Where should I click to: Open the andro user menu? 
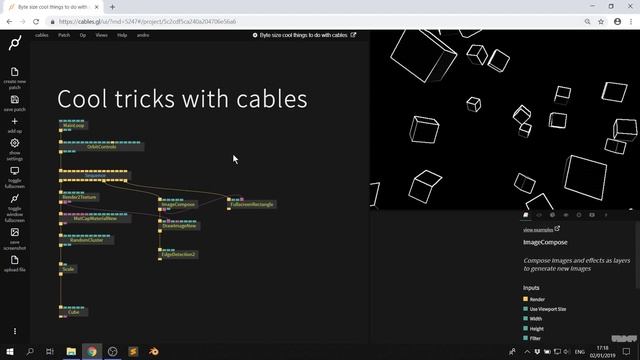pyautogui.click(x=143, y=35)
